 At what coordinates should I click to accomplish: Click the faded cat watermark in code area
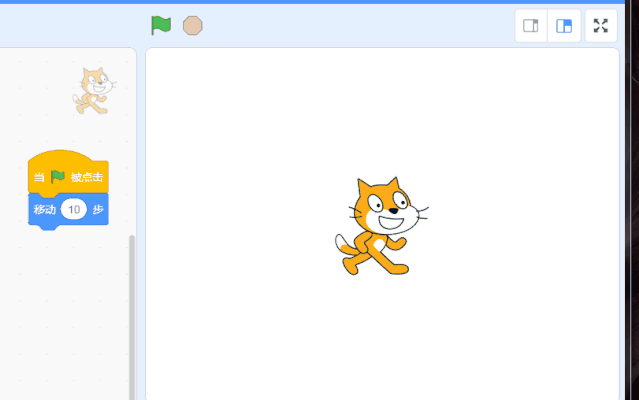pos(94,91)
